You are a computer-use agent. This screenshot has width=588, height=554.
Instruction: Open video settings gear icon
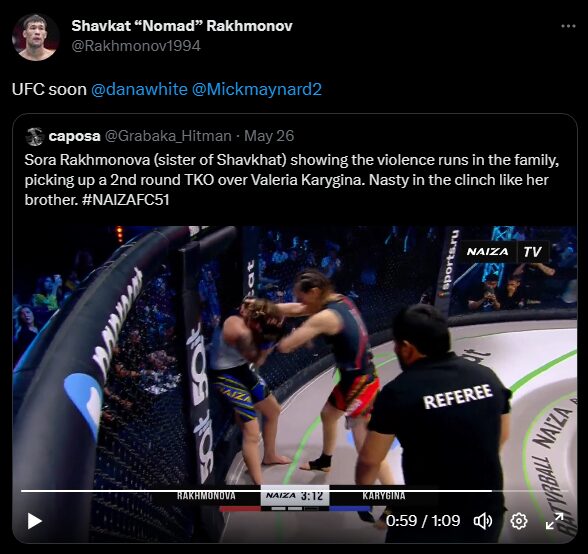point(519,521)
